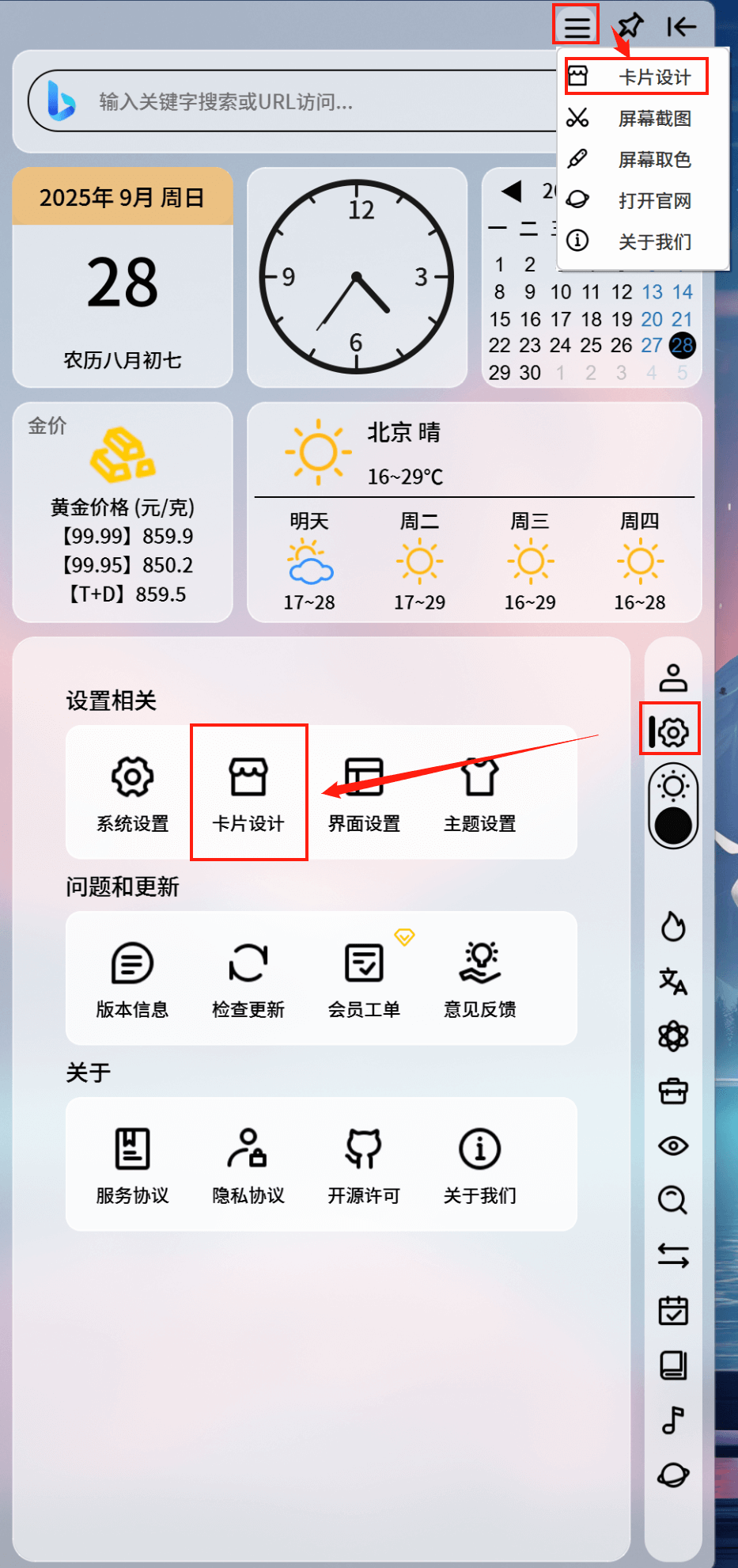Open 服务协议 service agreement

coord(132,1164)
